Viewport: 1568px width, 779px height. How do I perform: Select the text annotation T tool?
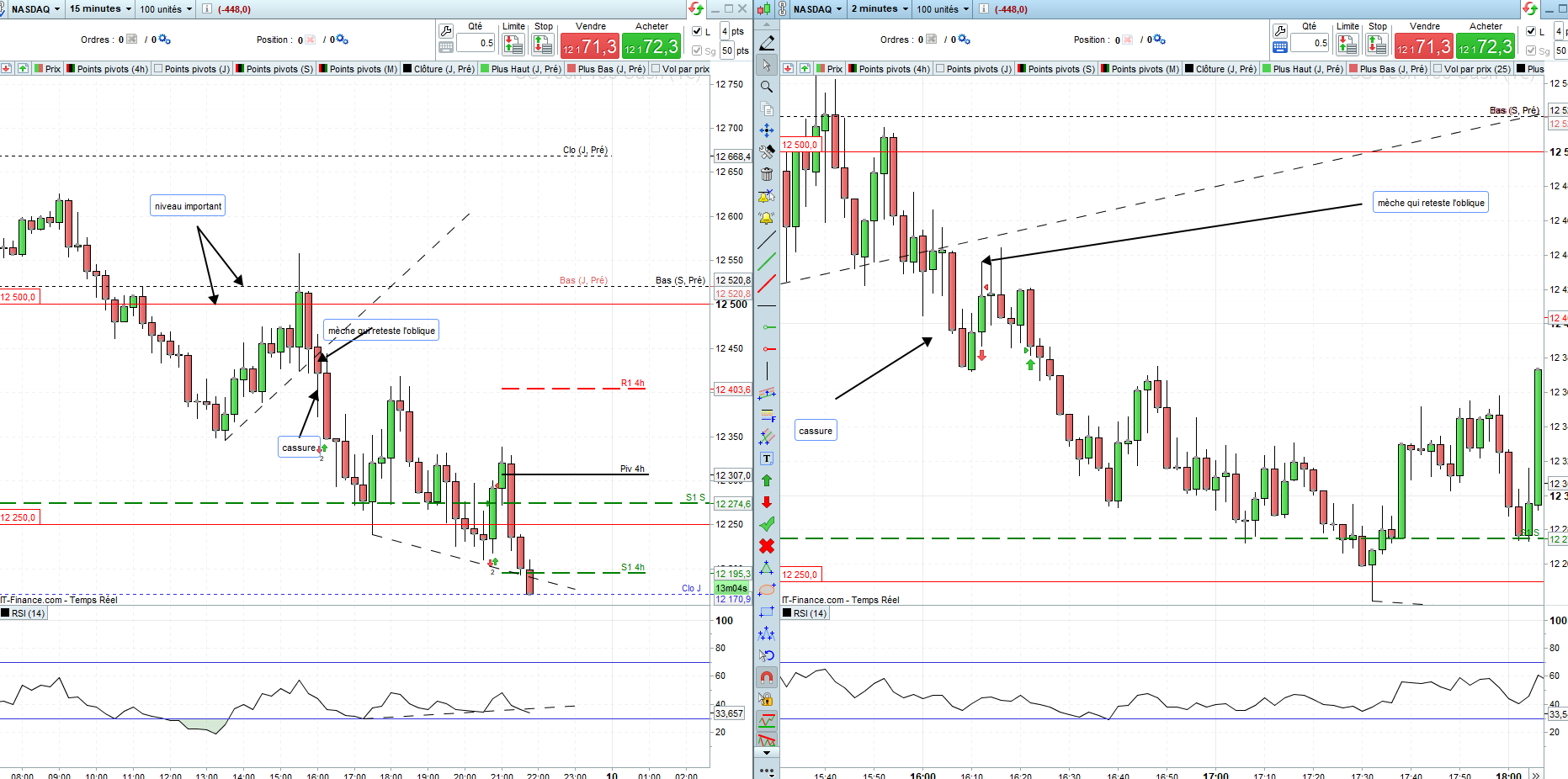pos(767,458)
